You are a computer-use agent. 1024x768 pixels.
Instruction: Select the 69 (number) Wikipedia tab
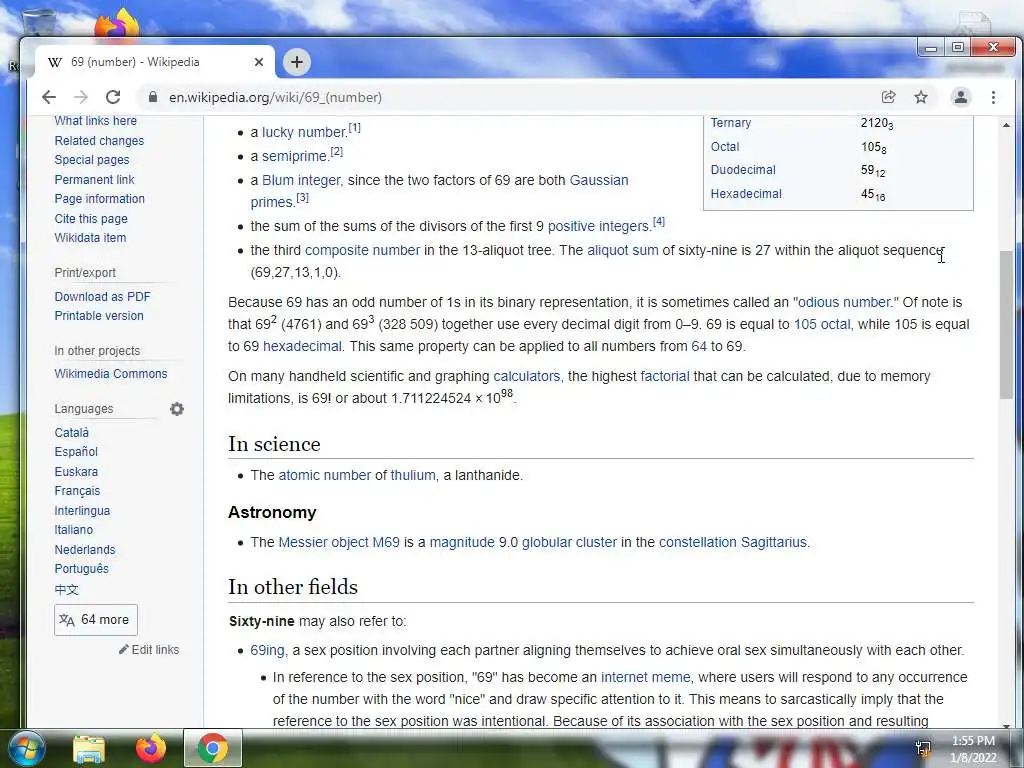[x=155, y=62]
